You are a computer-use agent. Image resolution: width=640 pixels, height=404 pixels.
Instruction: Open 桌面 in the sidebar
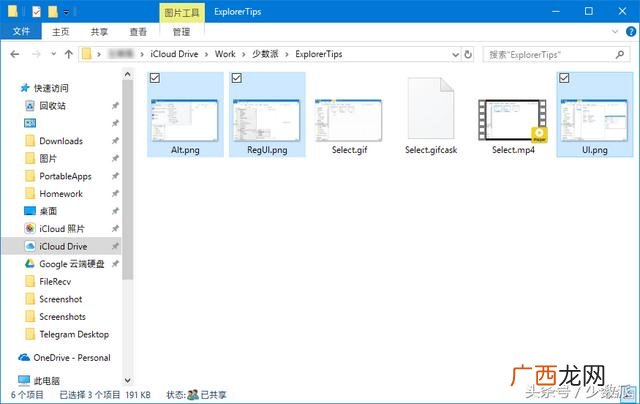(48, 211)
